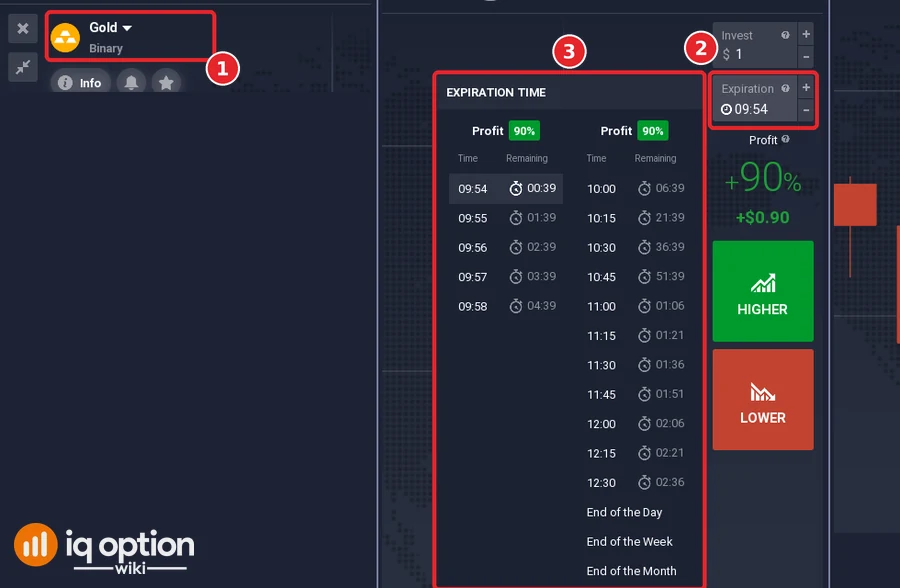Screen dimensions: 900x588
Task: Select the 10:00 expiration time
Action: (635, 188)
